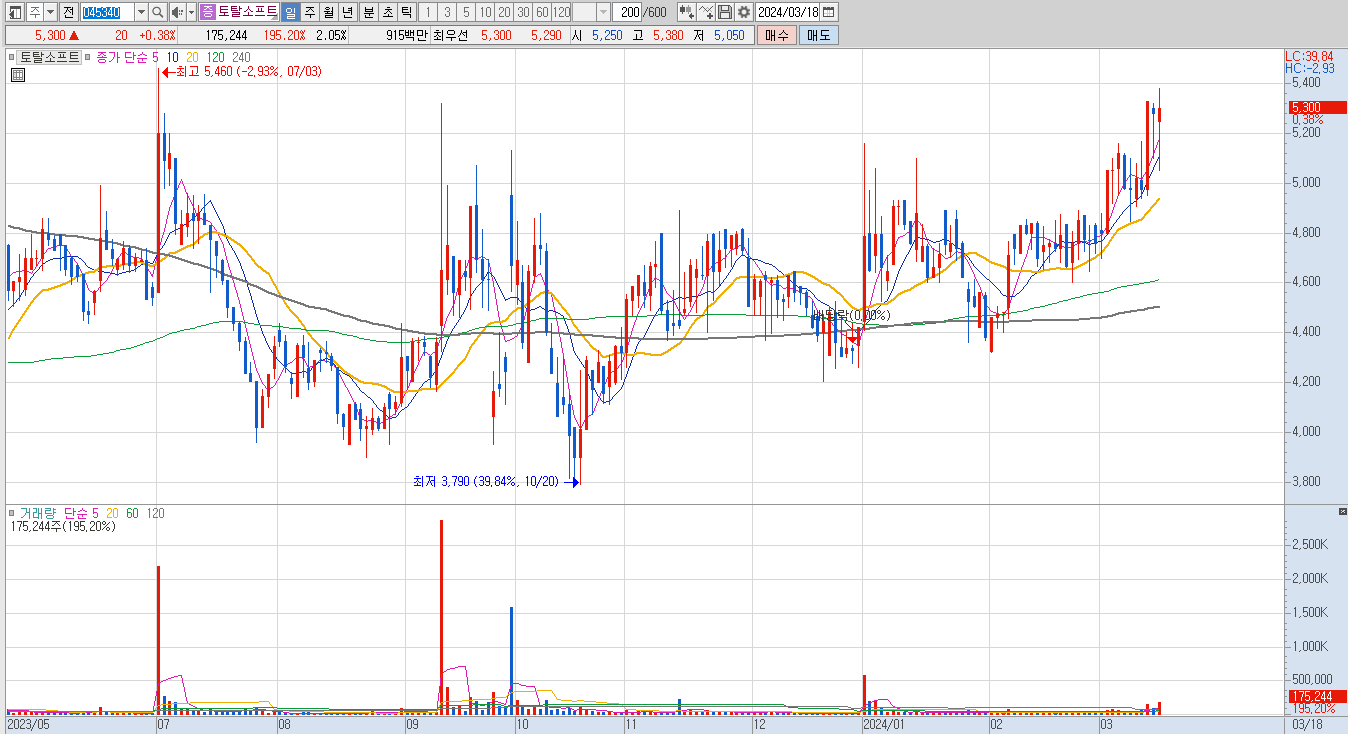Click the add candlestick chart icon
This screenshot has height=734, width=1348.
tap(687, 12)
